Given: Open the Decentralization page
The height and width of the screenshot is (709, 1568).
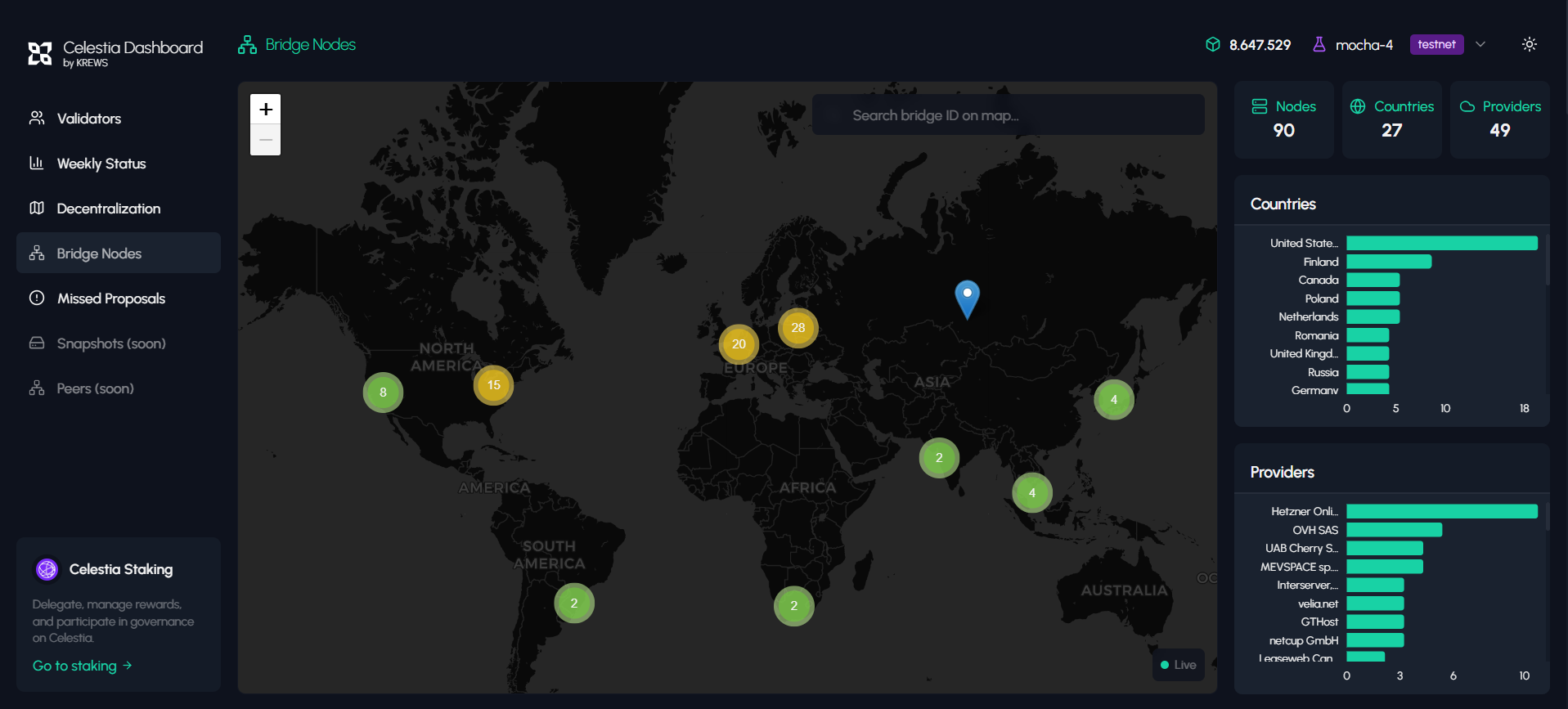Looking at the screenshot, I should (x=119, y=208).
